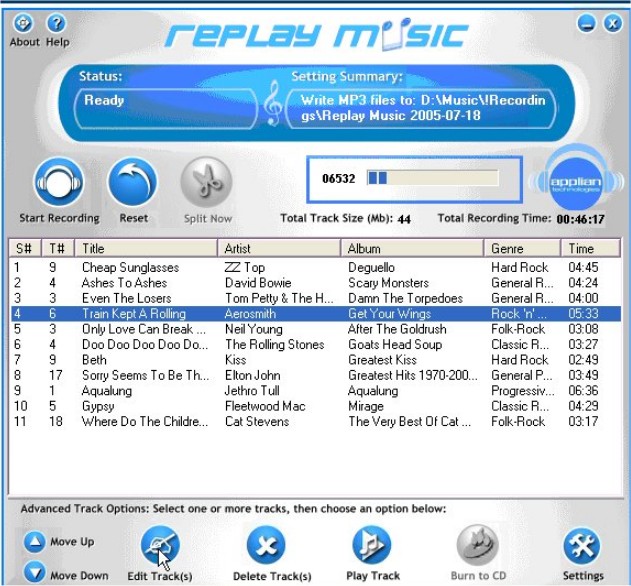Click the Move Down arrow button
This screenshot has height=586, width=631.
tap(35, 574)
